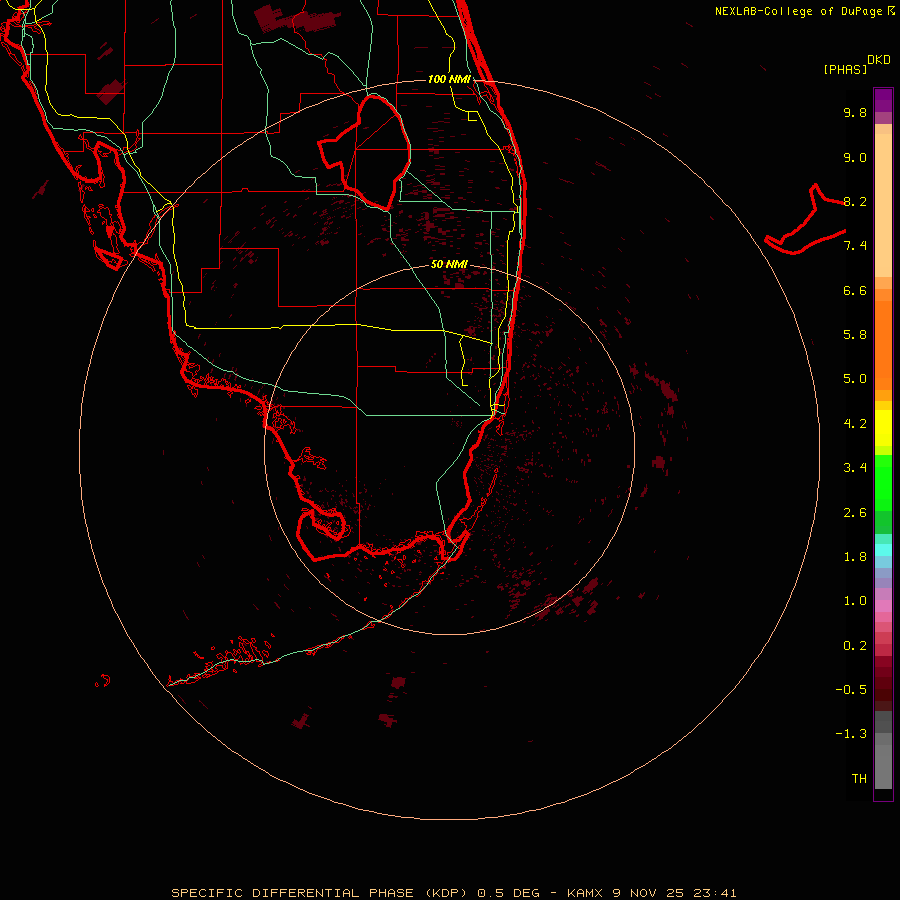Click the bright green color bar segment
Screen dimensions: 900x900
(883, 483)
